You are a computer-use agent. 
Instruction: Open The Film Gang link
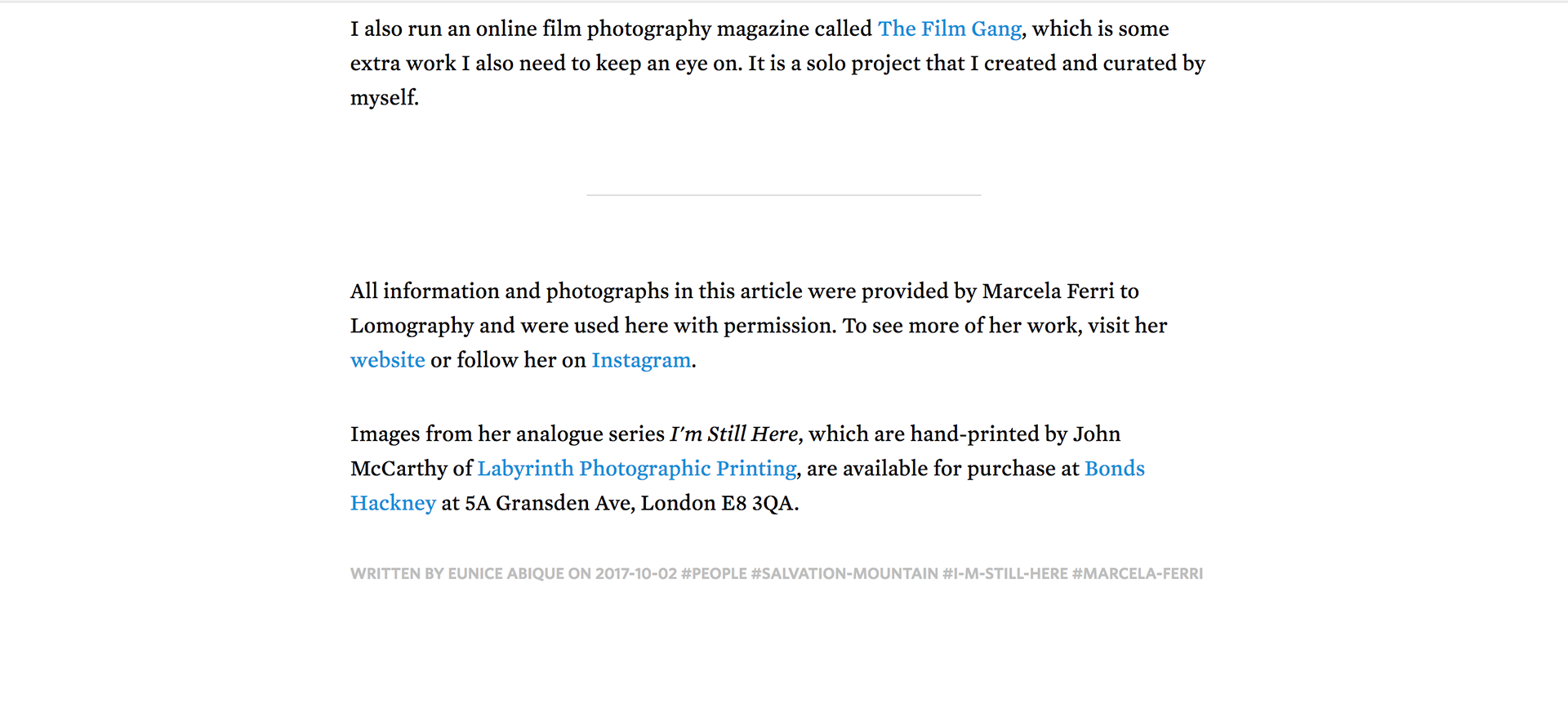949,29
